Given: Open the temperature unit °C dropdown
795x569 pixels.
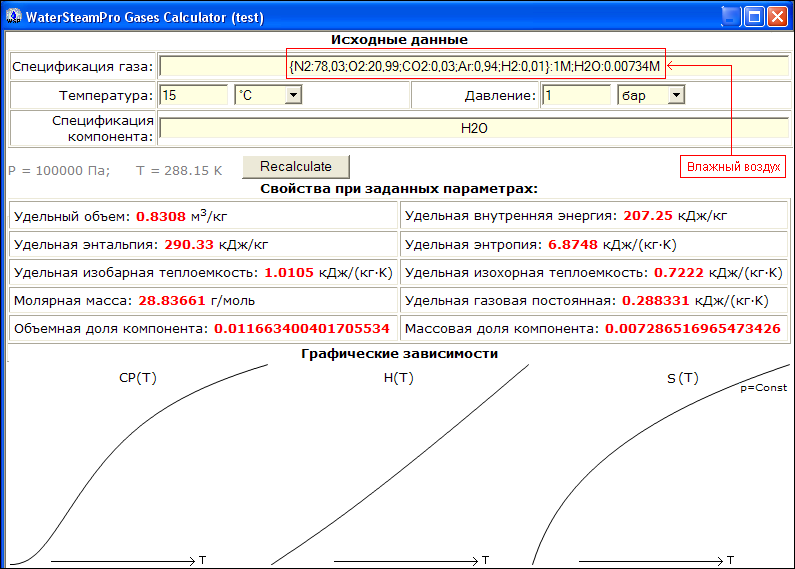Looking at the screenshot, I should coord(293,95).
